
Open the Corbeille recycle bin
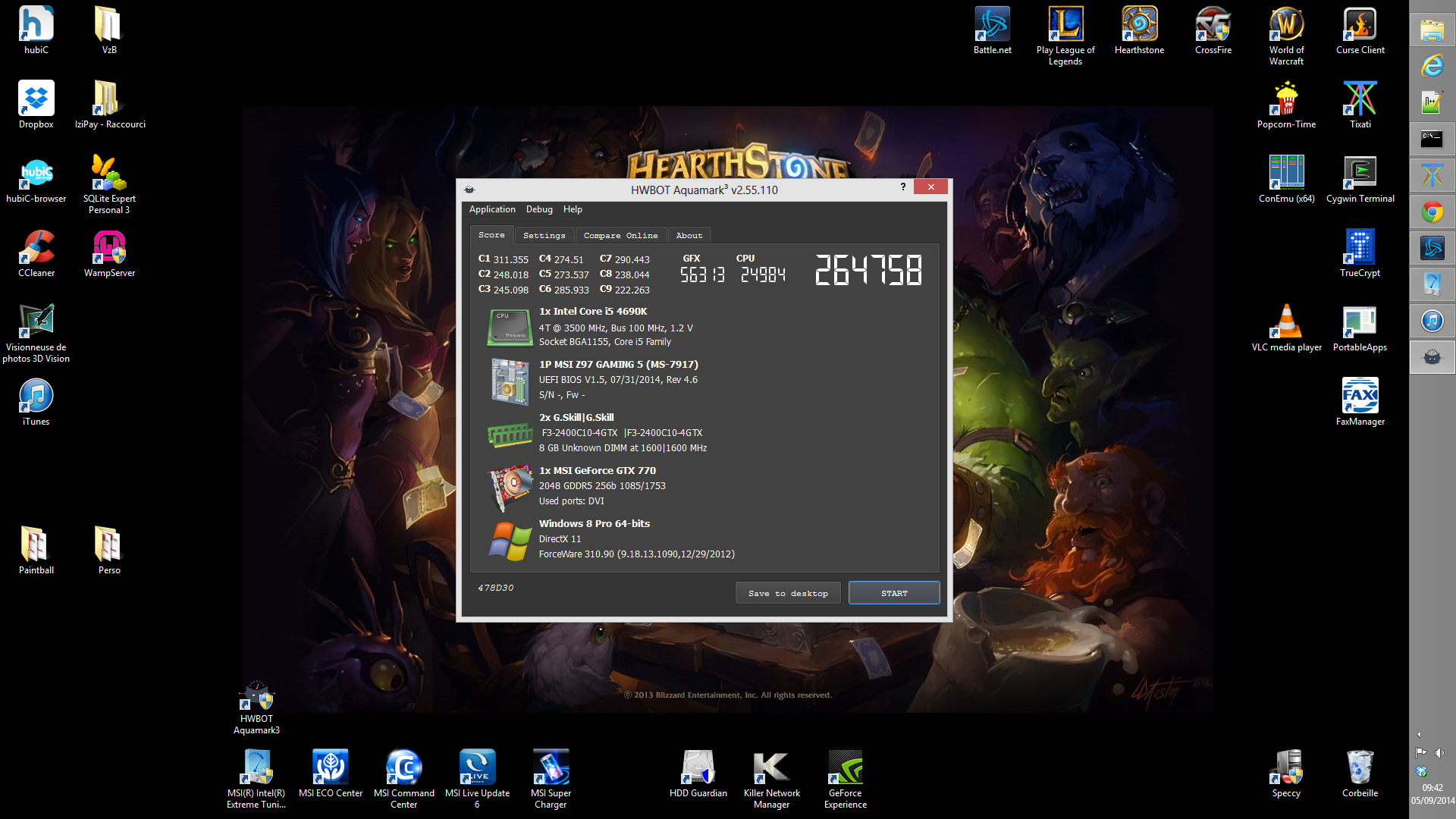pos(1360,773)
